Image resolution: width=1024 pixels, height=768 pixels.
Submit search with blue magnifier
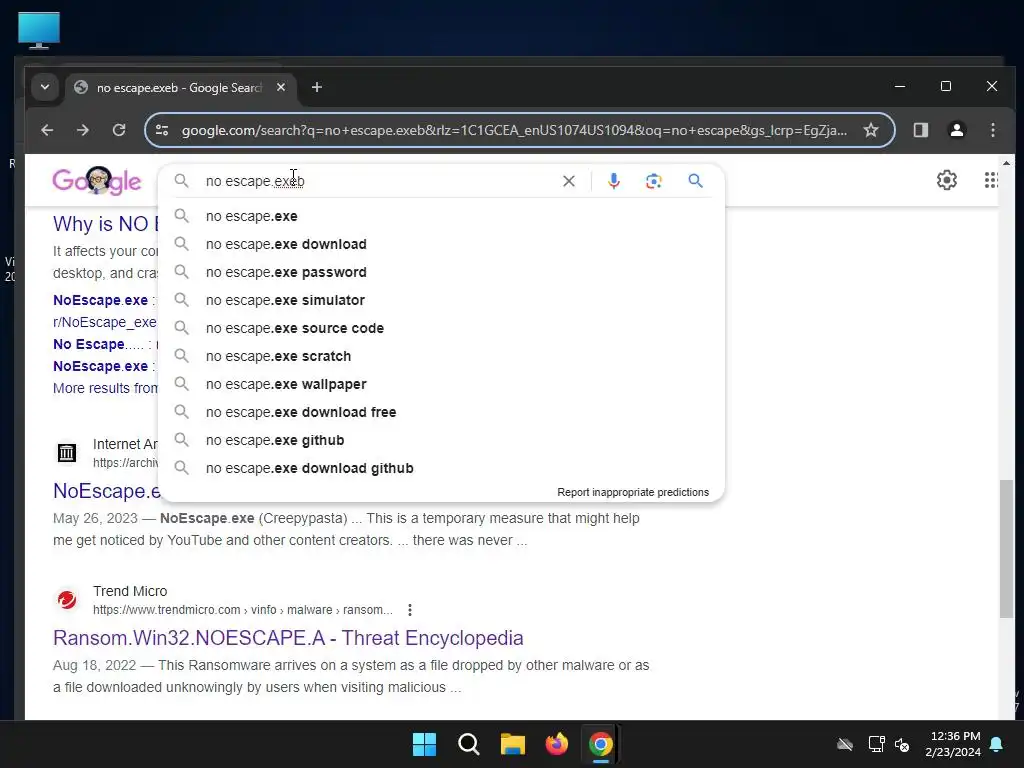(x=696, y=181)
